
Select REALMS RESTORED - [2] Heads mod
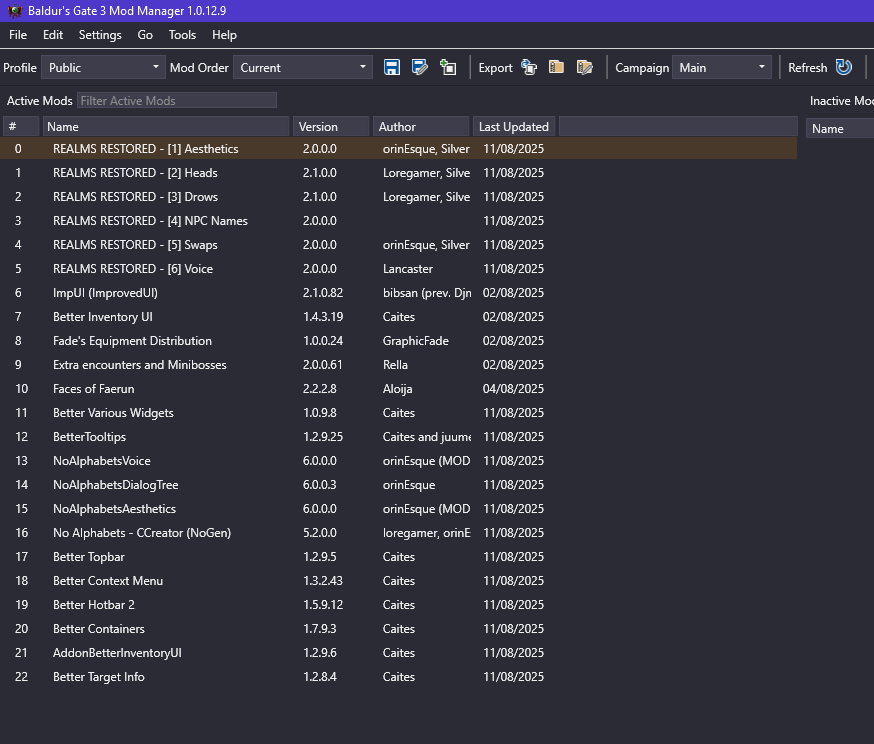pyautogui.click(x=399, y=173)
